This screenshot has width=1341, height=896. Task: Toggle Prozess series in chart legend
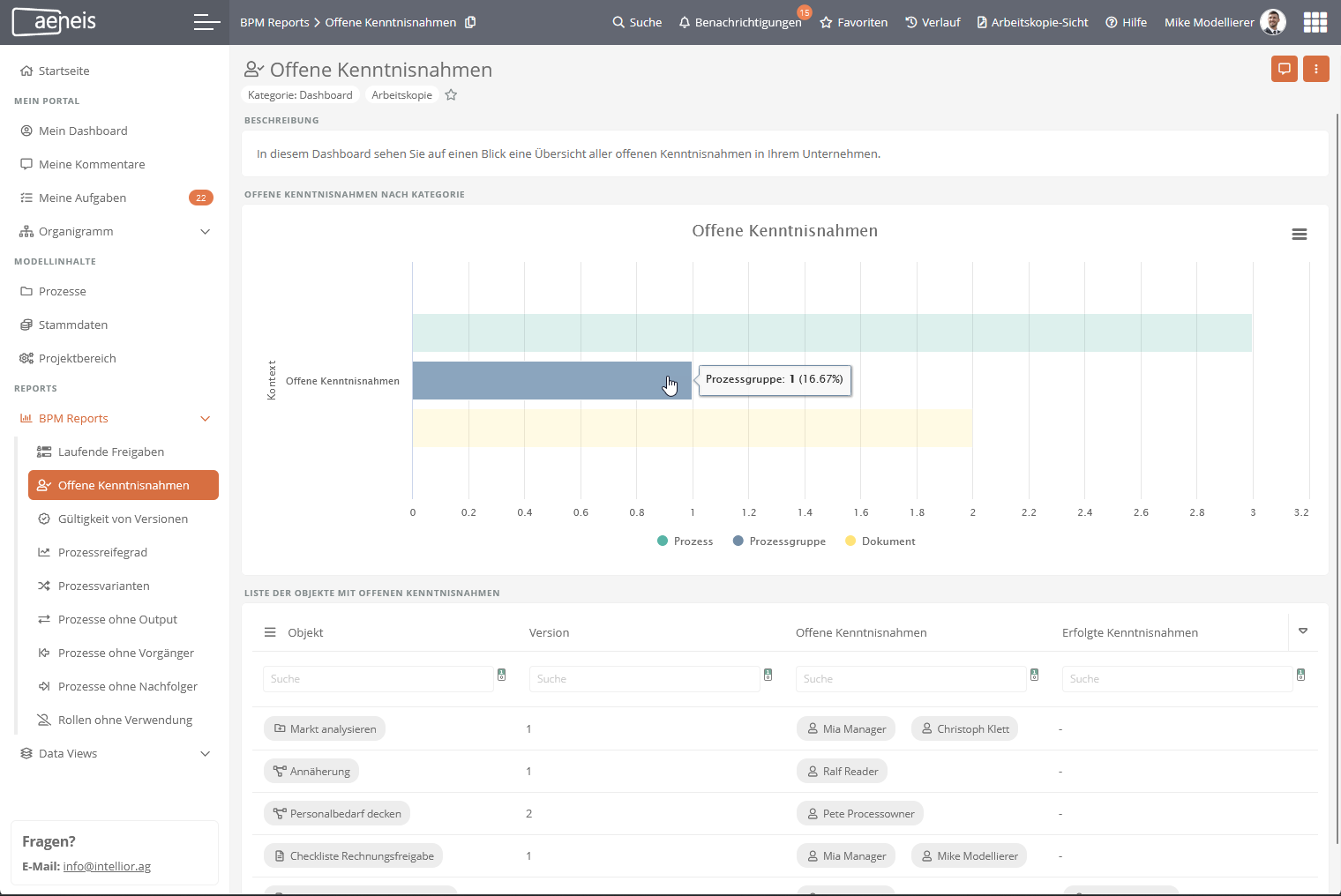[685, 541]
